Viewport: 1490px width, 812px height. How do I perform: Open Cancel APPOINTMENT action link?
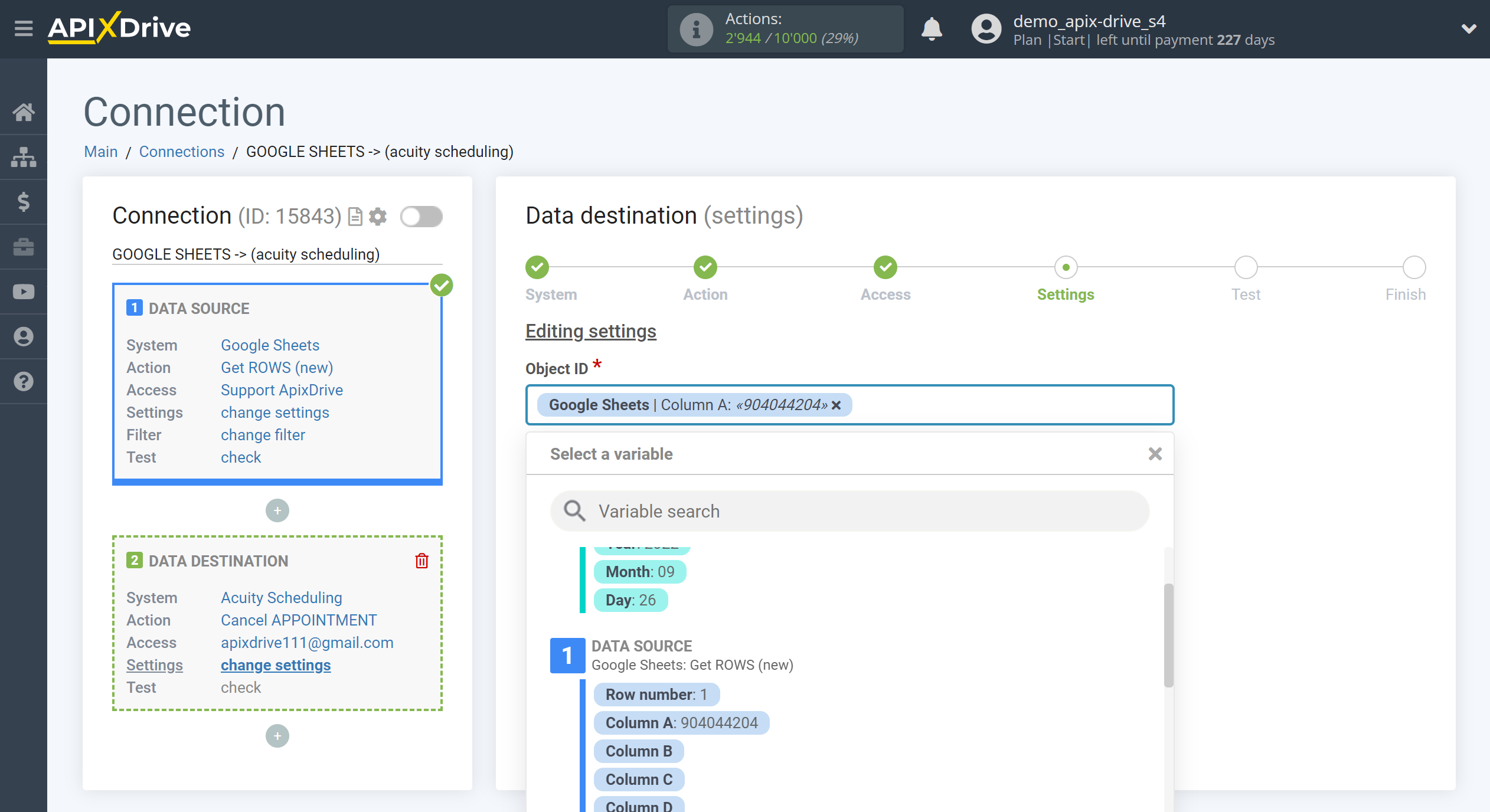click(299, 620)
